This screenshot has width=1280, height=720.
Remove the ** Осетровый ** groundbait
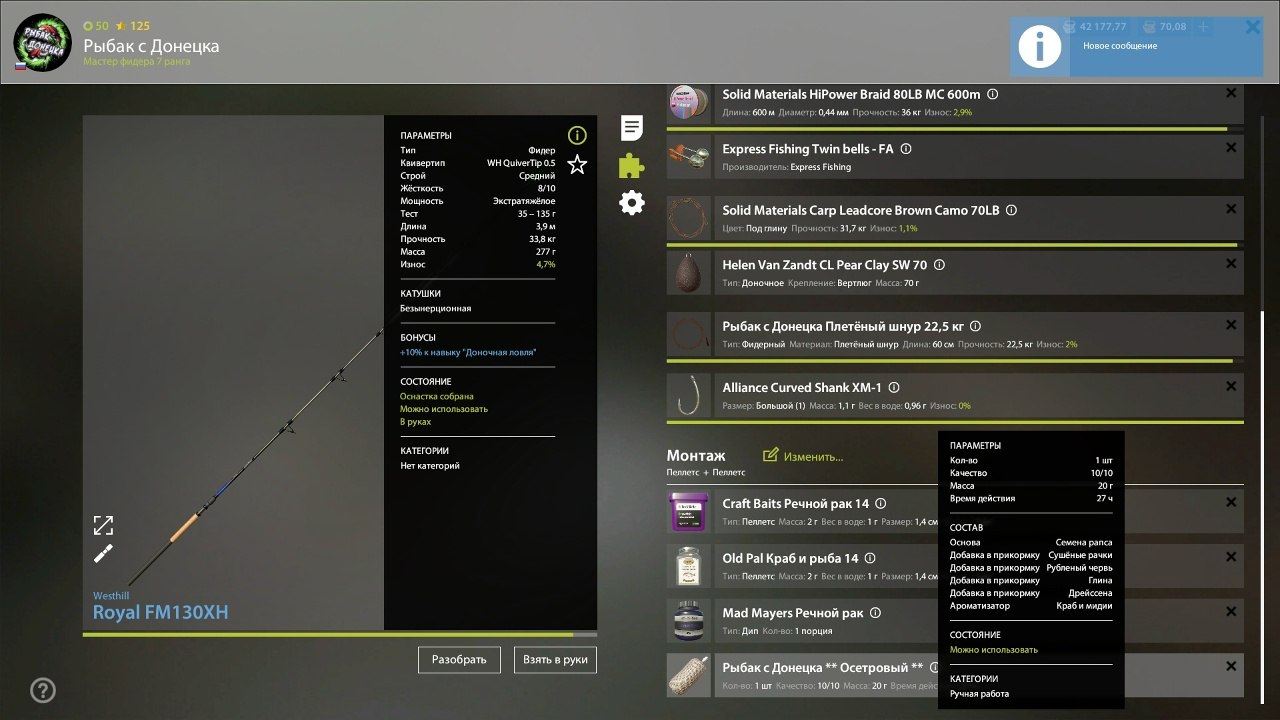[x=1231, y=667]
